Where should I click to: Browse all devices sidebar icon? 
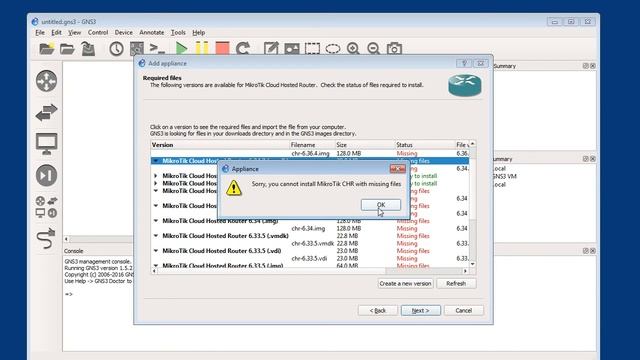coord(46,207)
